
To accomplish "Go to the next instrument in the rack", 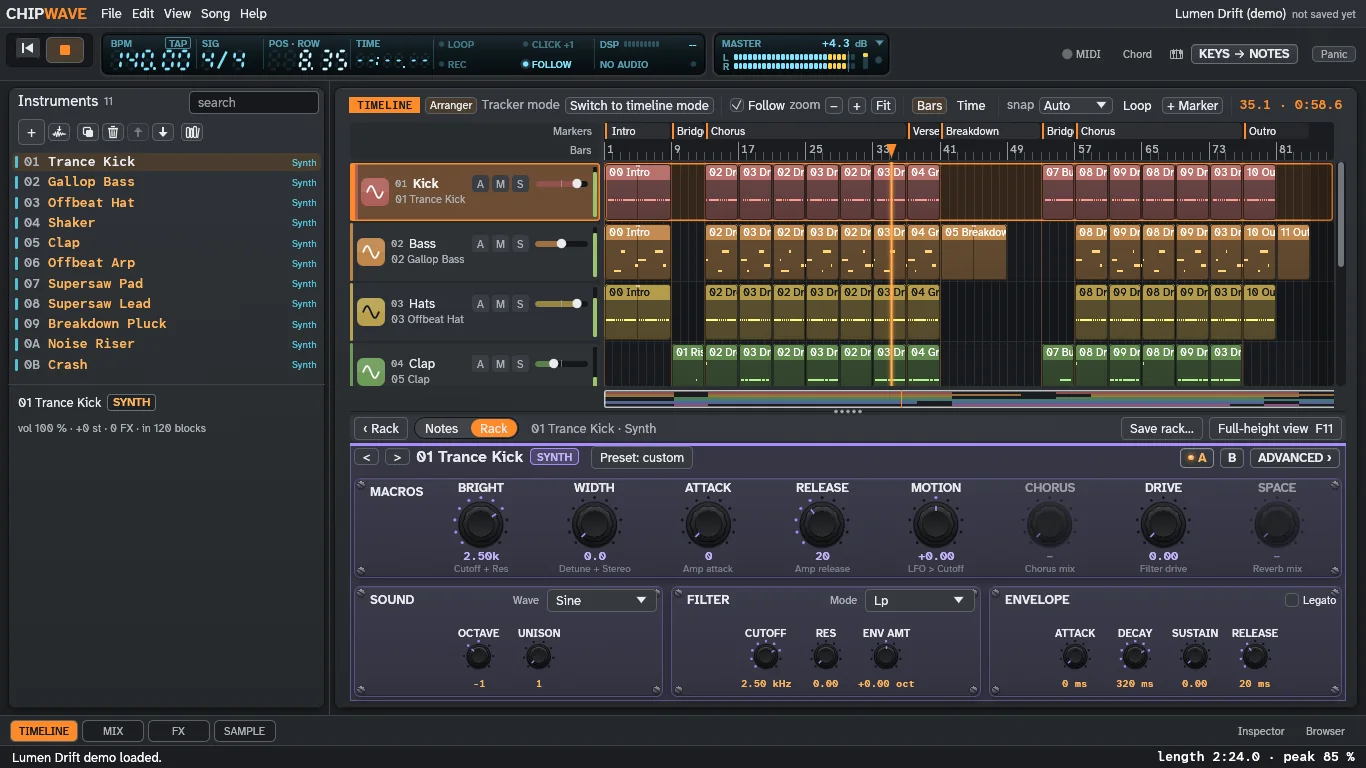I will pyautogui.click(x=397, y=457).
